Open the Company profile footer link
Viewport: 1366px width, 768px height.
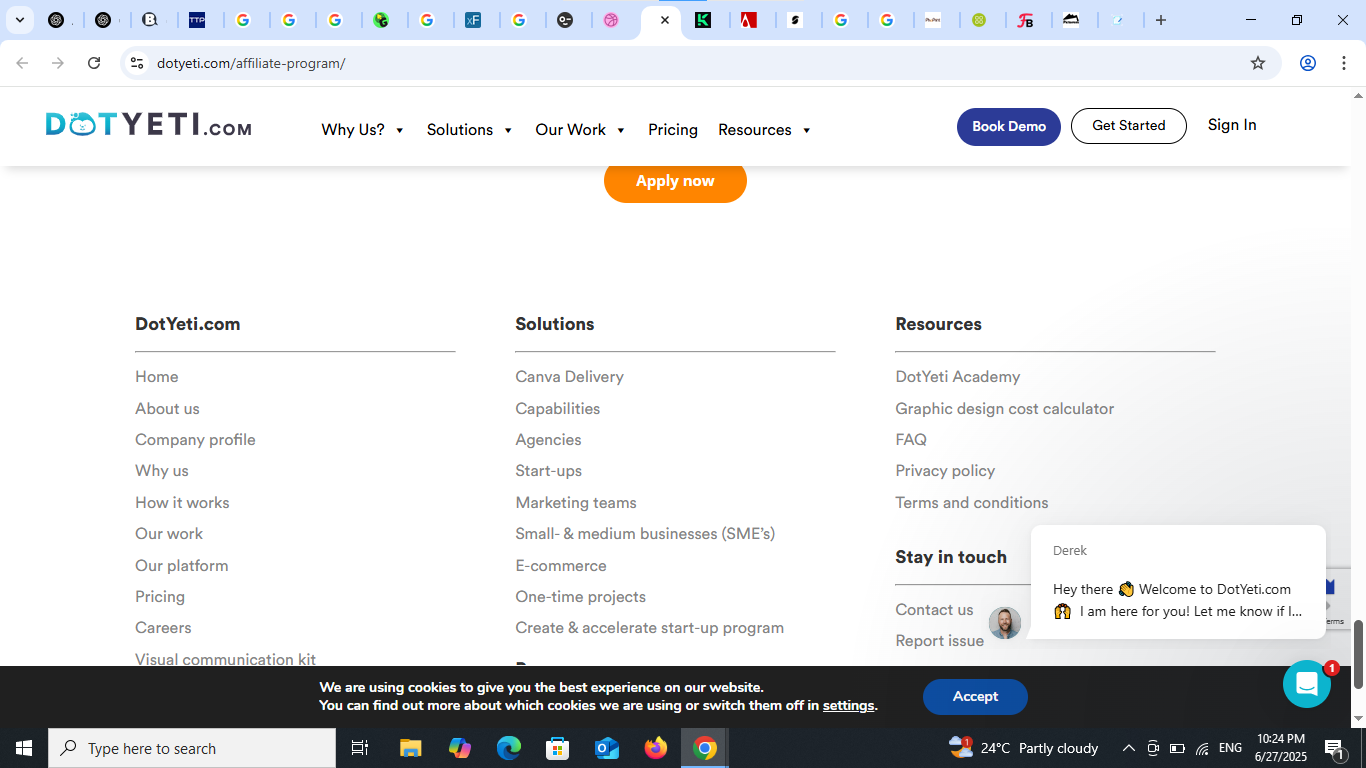coord(195,440)
